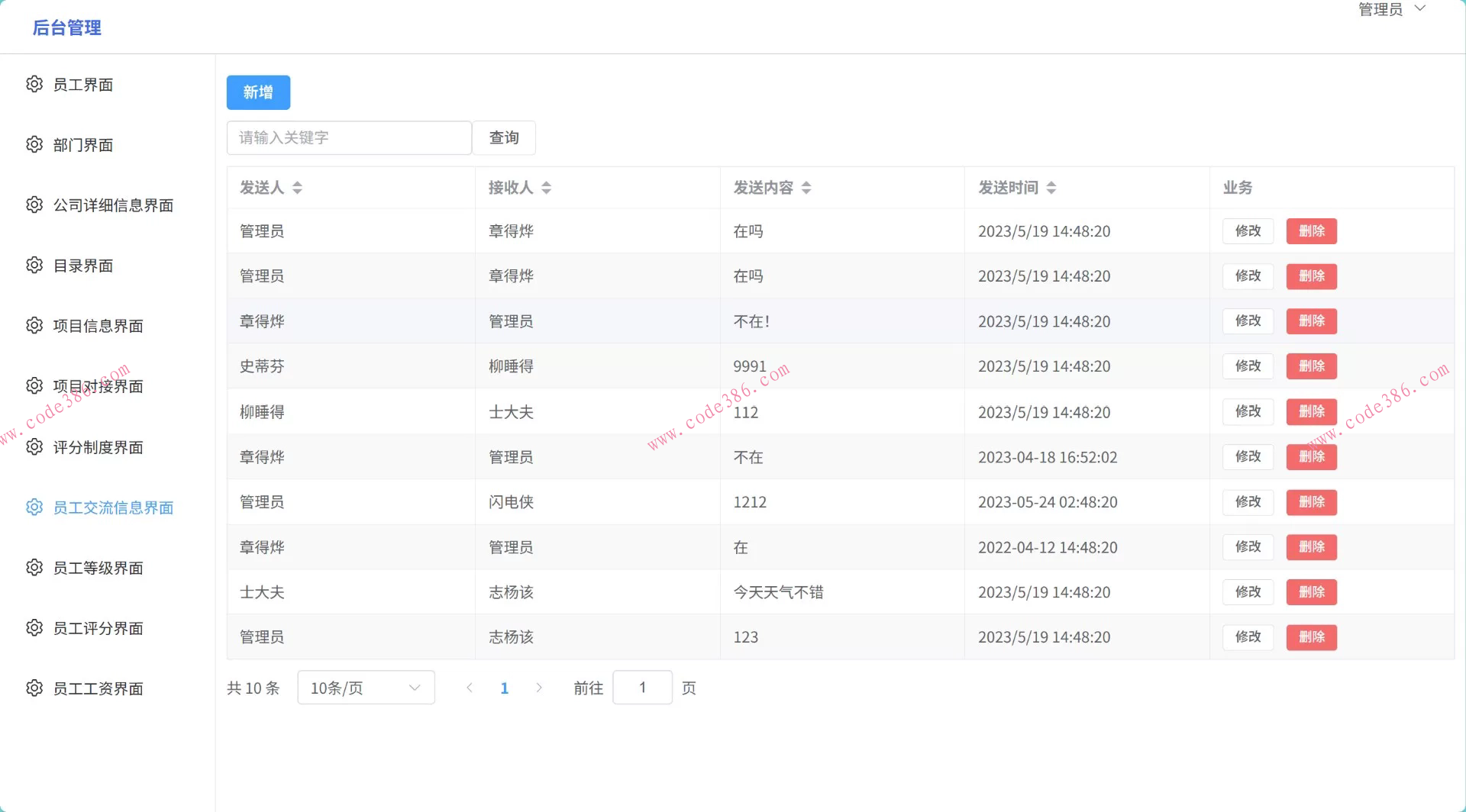The height and width of the screenshot is (812, 1466).
Task: Click the 闪电侠 recipient cell
Action: click(x=511, y=502)
